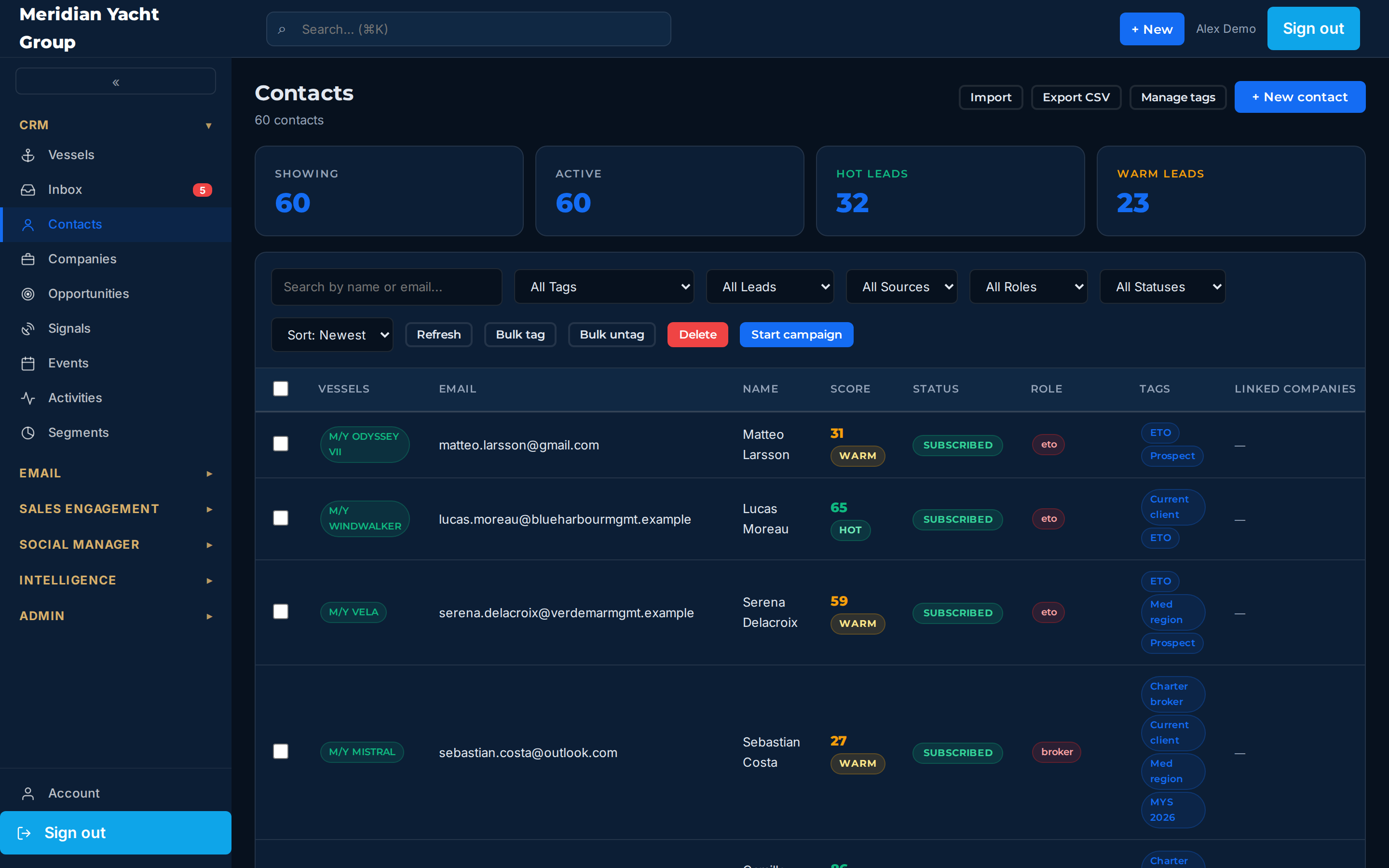Click the Warm Leads stat card

tap(1231, 190)
